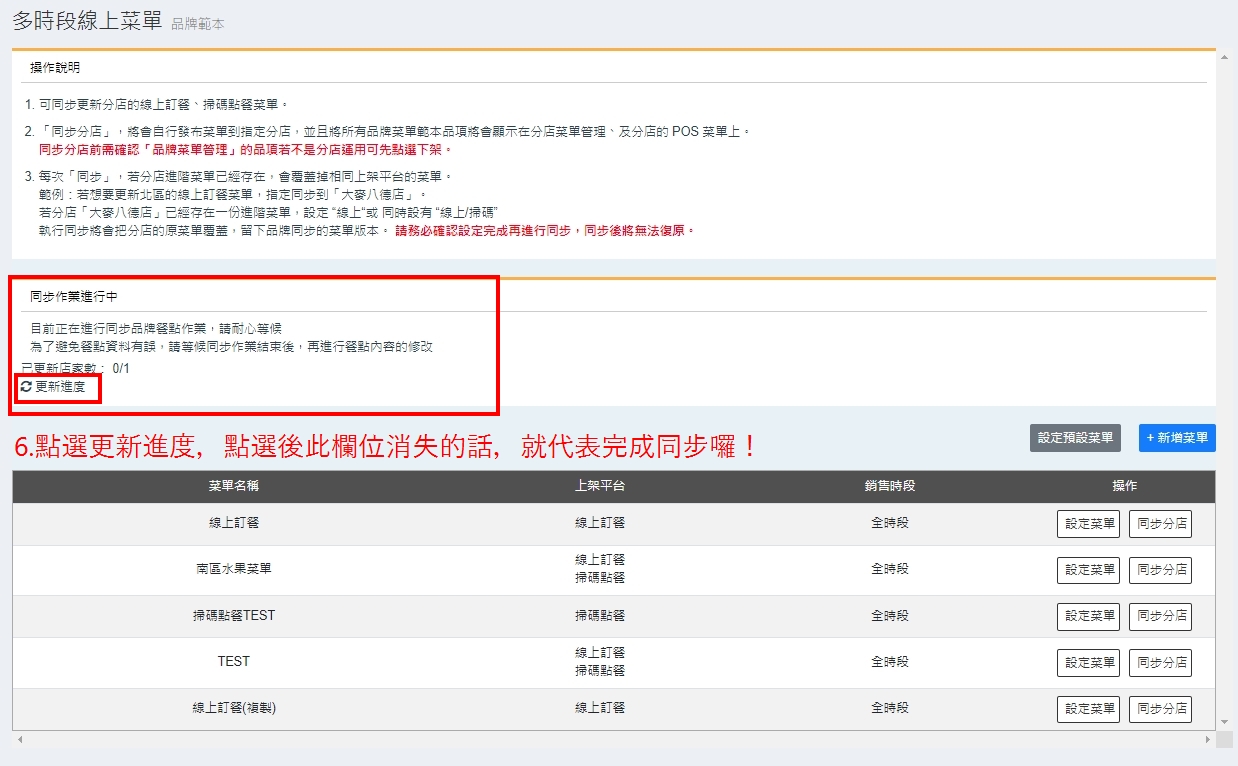
Task: Click the 上架平台 column header
Action: click(600, 486)
